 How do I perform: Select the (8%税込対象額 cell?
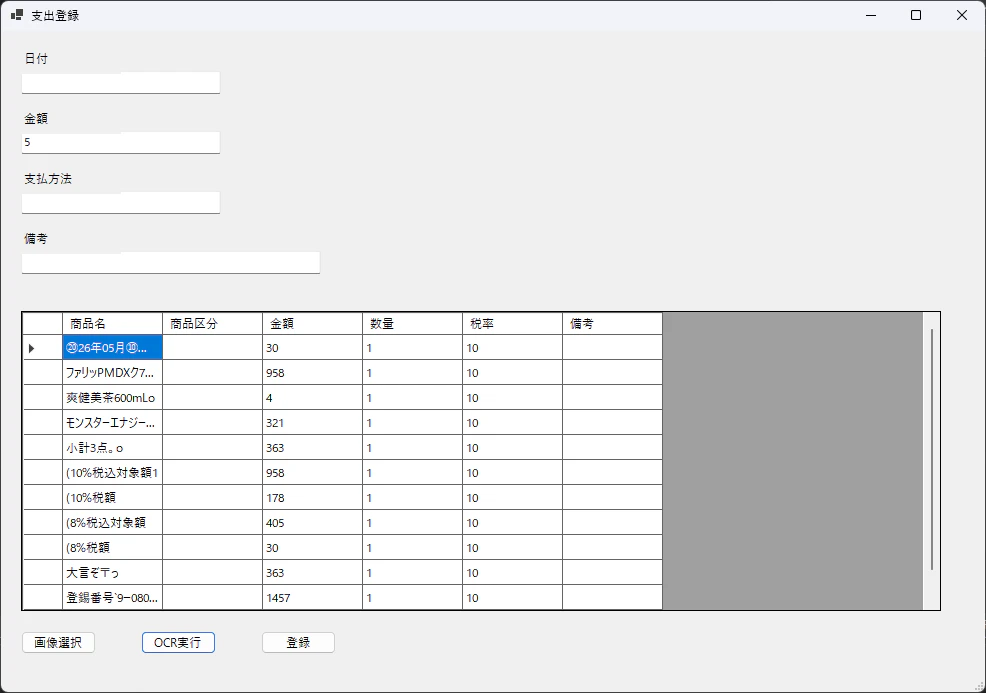point(113,523)
